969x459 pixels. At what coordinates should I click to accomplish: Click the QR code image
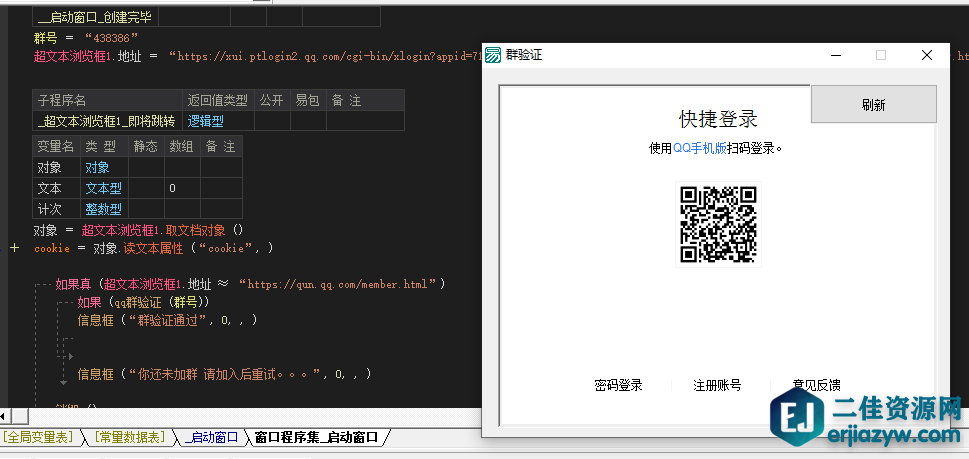(x=719, y=224)
